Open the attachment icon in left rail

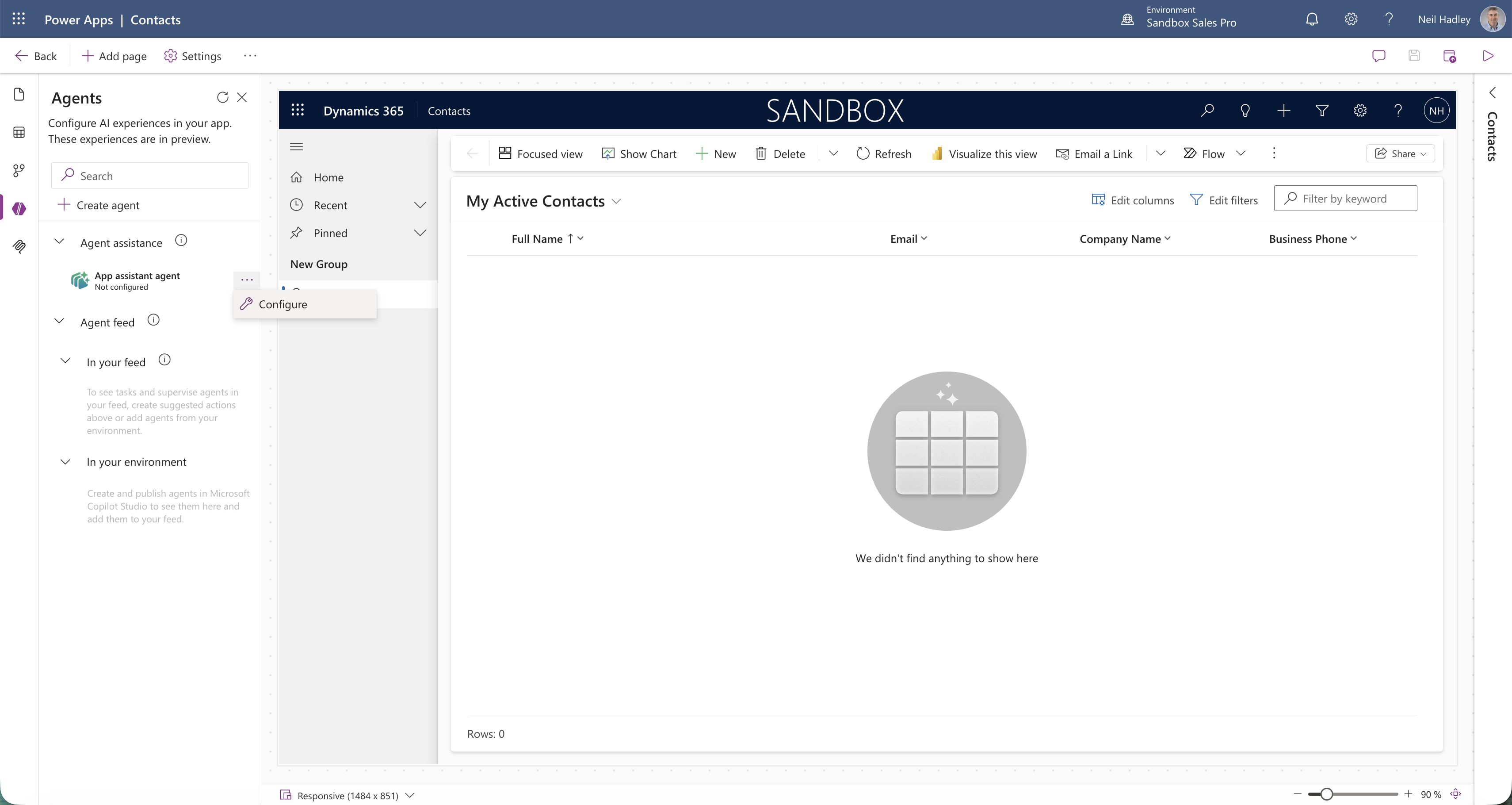click(19, 247)
